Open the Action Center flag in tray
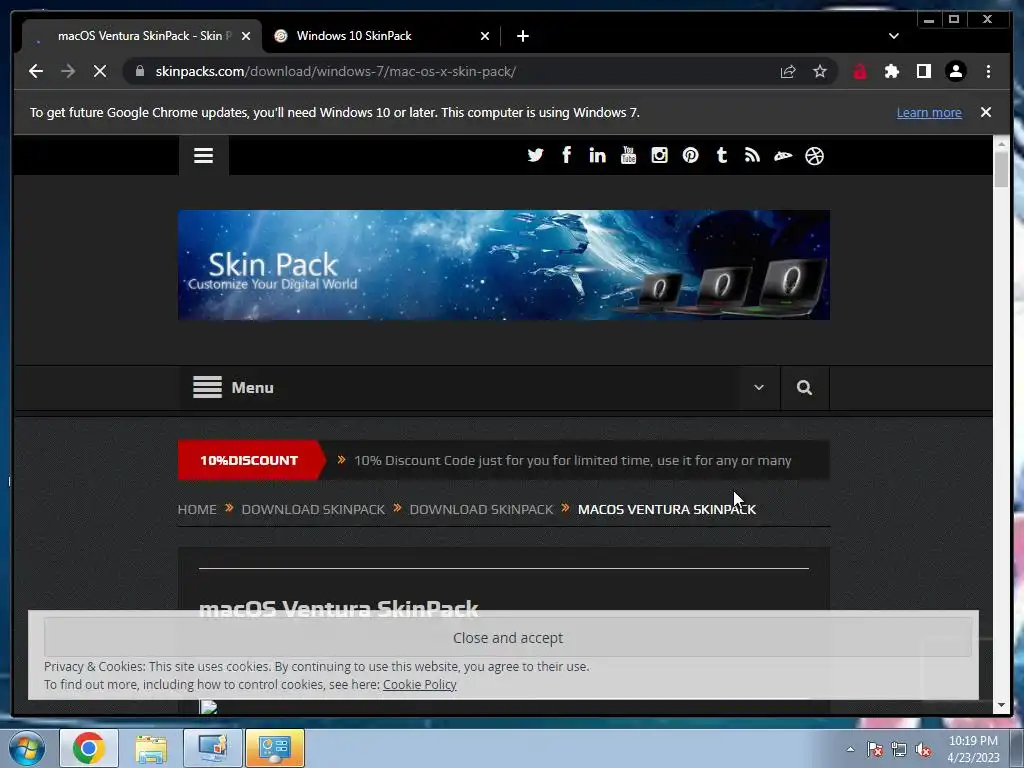This screenshot has width=1024, height=768. pos(875,750)
